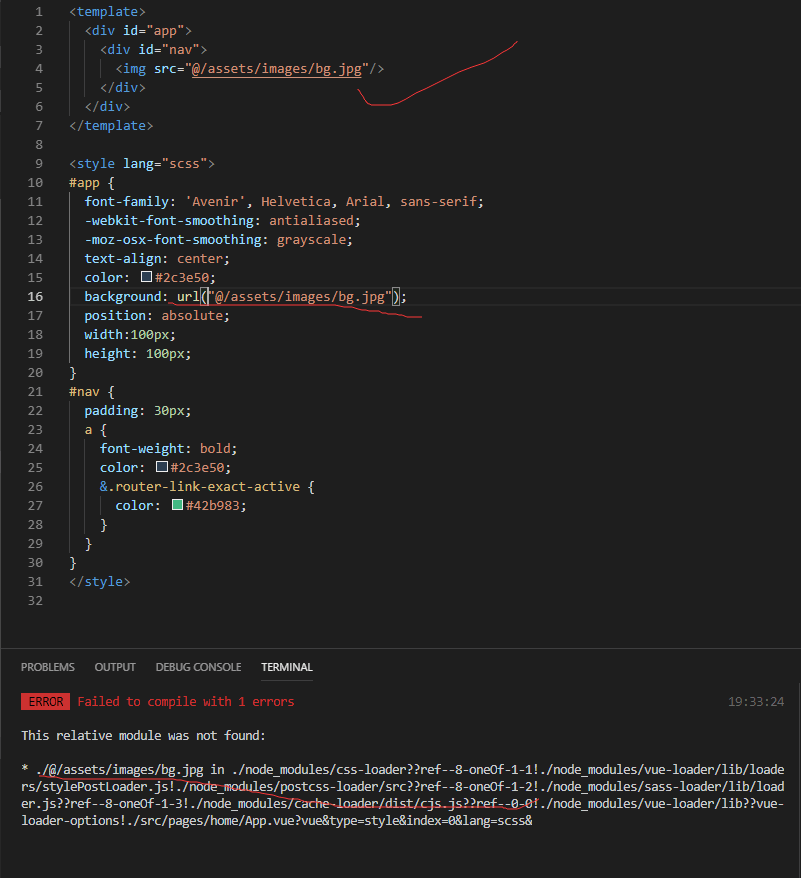This screenshot has height=878, width=801.
Task: Click the 19:33:24 timestamp in terminal
Action: tap(756, 702)
